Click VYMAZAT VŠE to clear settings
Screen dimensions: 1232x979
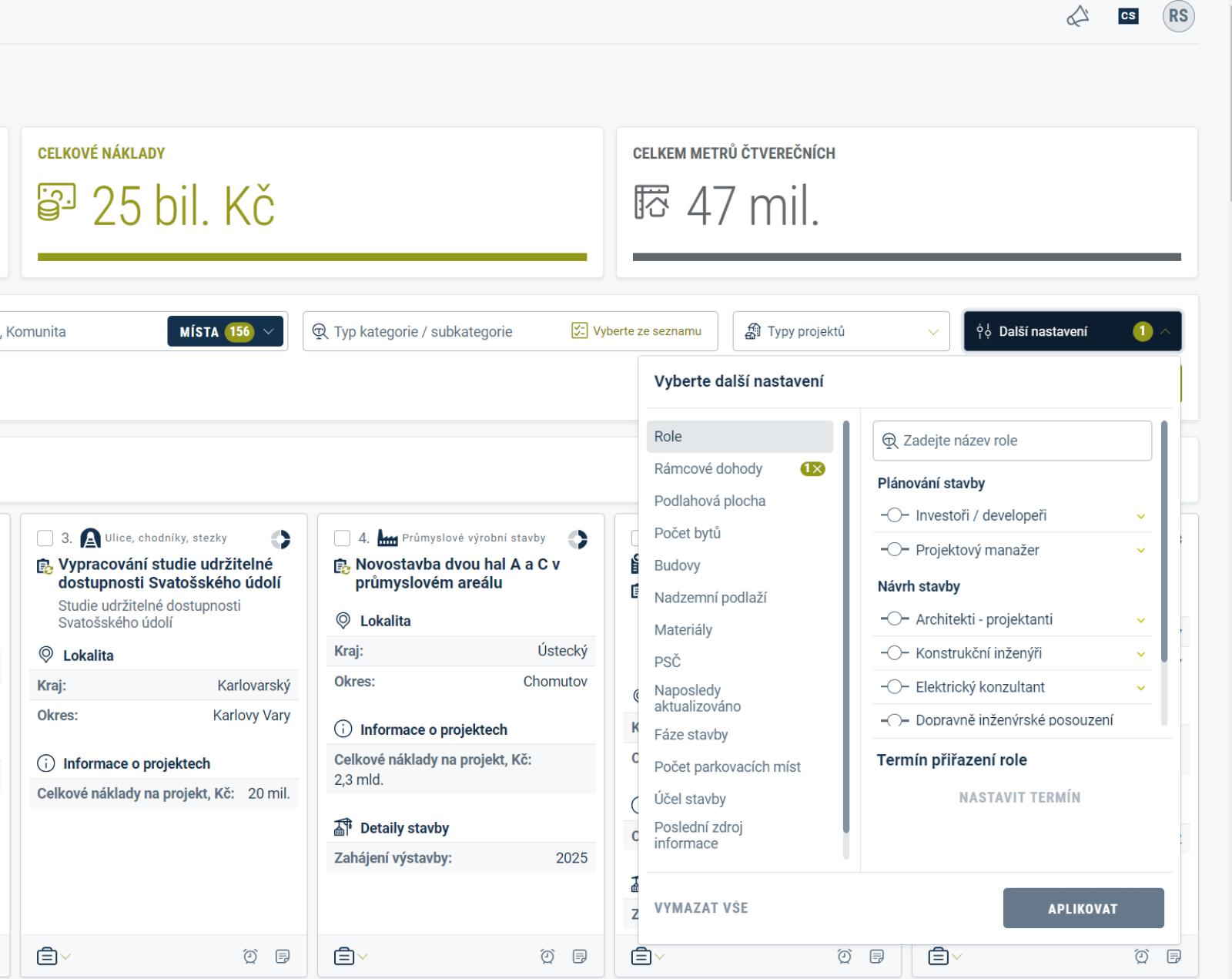click(701, 908)
